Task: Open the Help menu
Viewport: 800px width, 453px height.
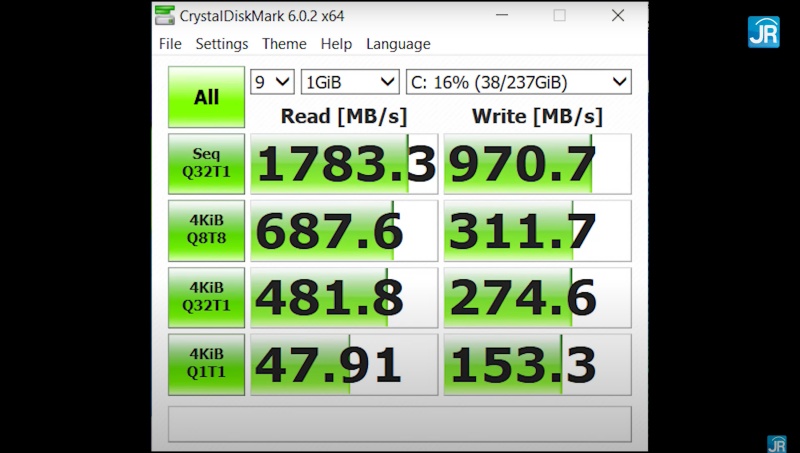Action: click(336, 44)
